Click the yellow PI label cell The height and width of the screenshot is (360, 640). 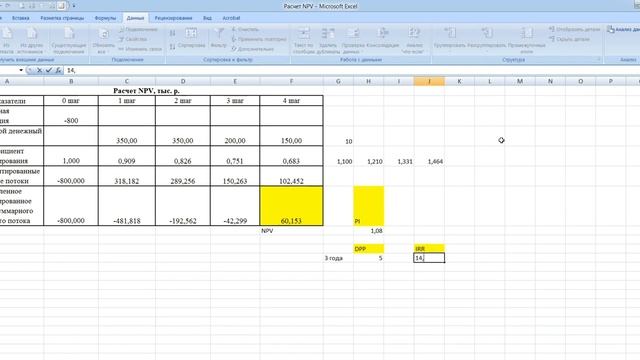369,206
